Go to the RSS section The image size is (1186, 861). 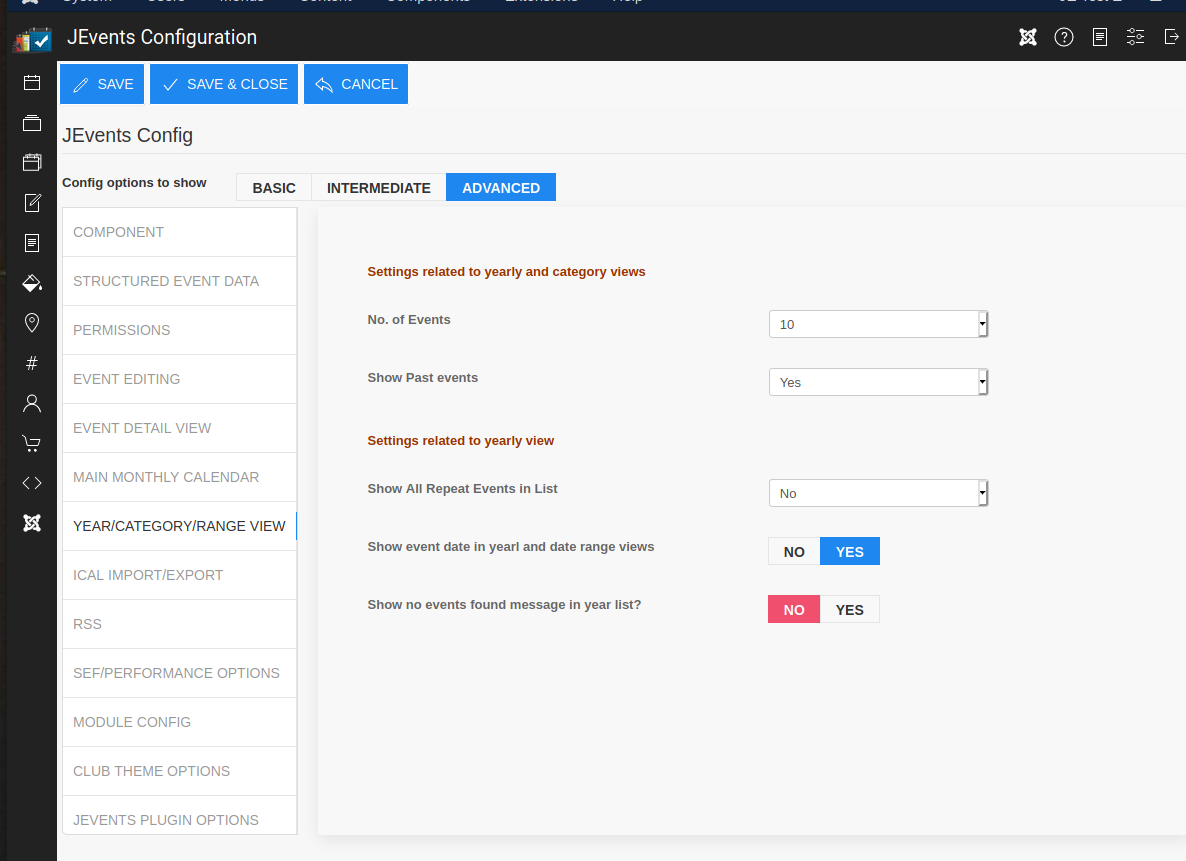(179, 624)
